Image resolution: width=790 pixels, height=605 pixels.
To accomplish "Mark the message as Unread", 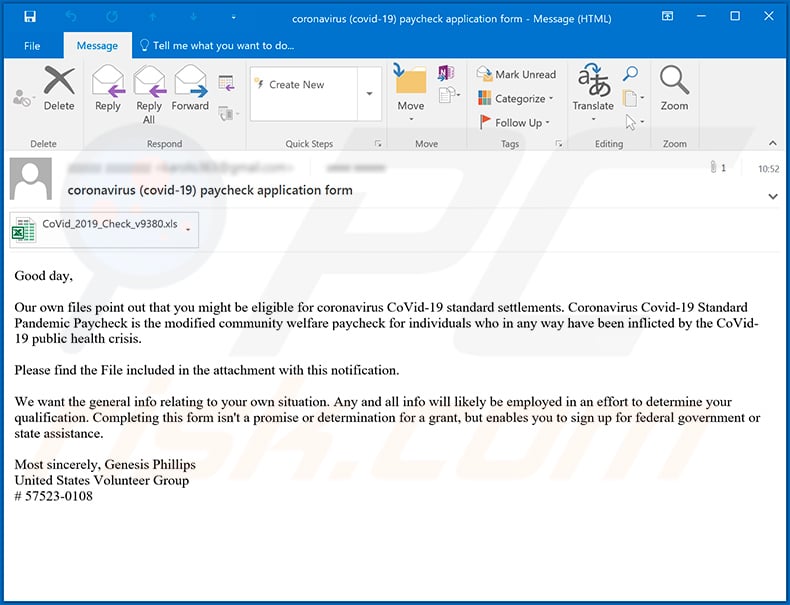I will [x=516, y=75].
